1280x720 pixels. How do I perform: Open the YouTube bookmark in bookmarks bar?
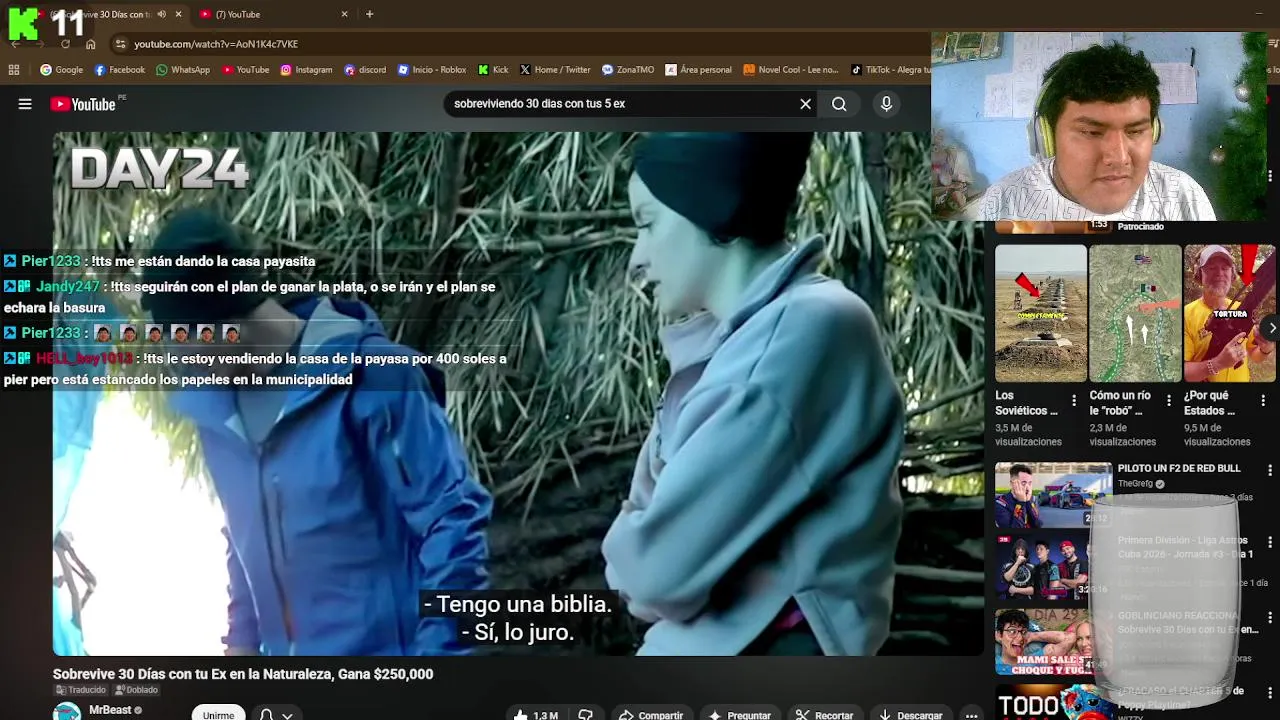click(245, 70)
